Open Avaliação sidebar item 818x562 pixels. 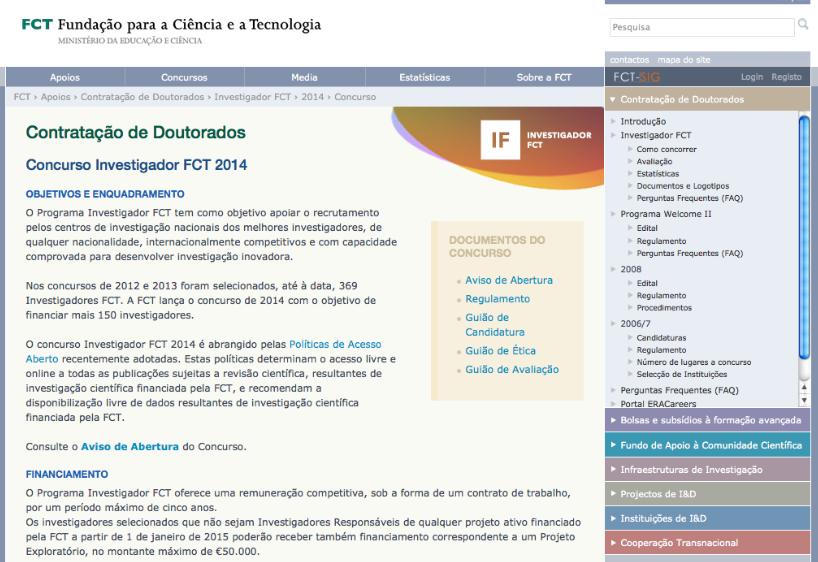tap(654, 162)
